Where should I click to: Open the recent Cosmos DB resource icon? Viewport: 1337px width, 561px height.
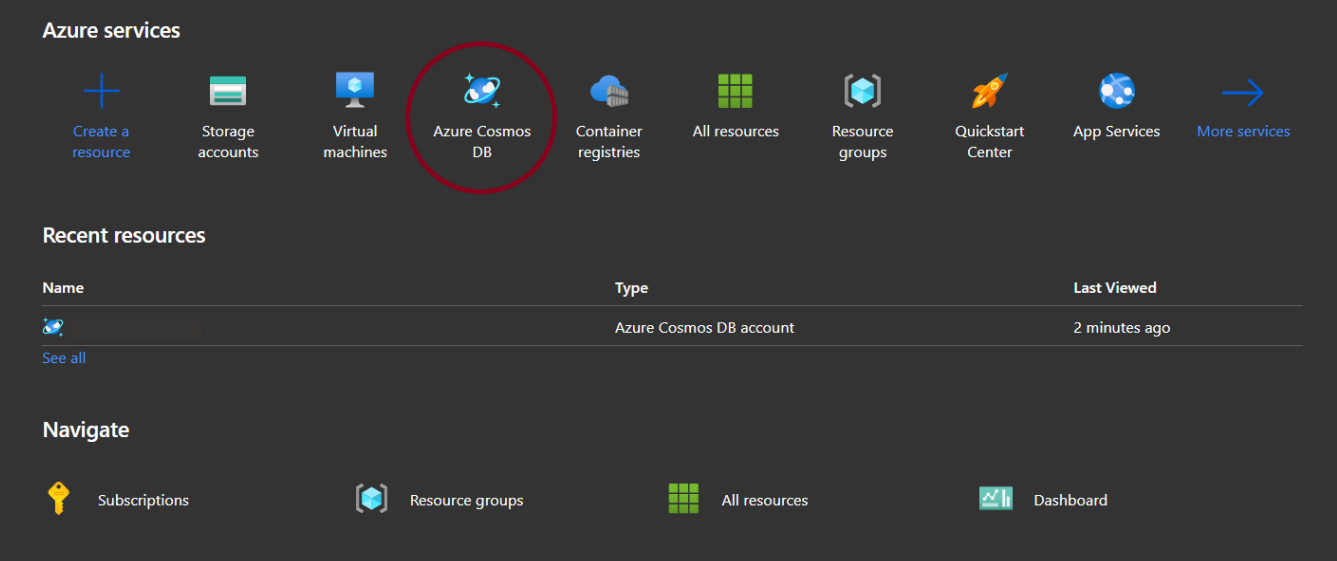pos(53,327)
